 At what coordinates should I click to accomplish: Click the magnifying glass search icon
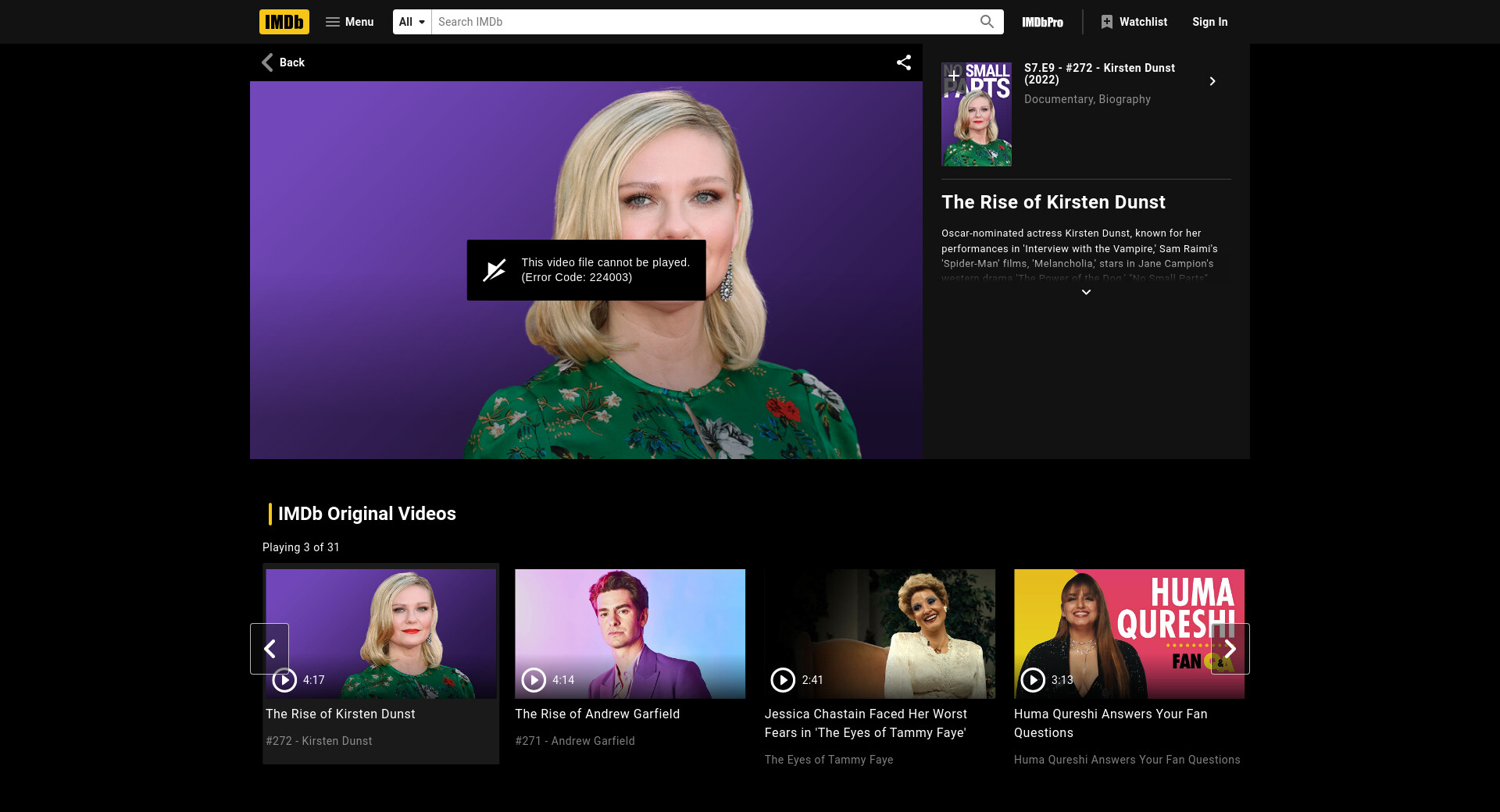987,22
